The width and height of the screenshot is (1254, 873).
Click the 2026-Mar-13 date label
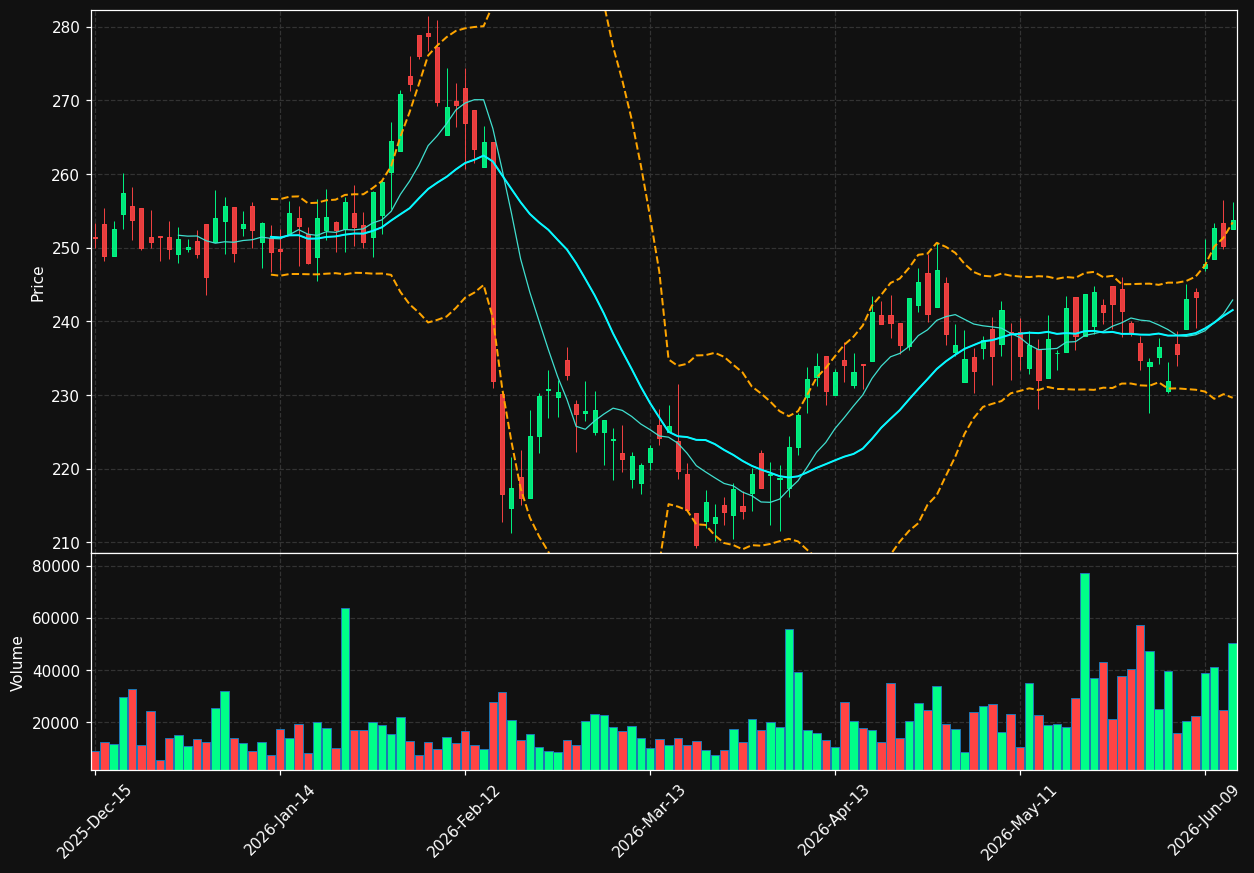click(x=649, y=821)
